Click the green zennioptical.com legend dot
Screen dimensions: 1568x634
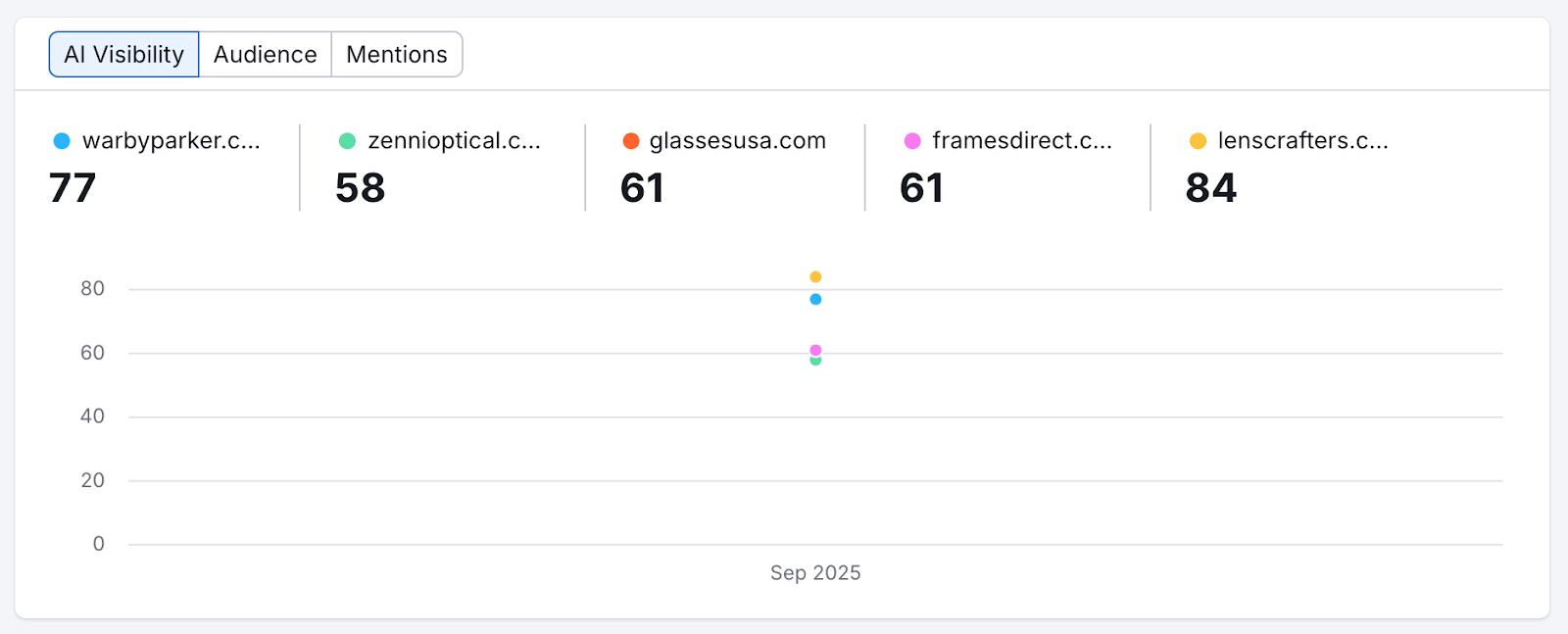point(345,140)
